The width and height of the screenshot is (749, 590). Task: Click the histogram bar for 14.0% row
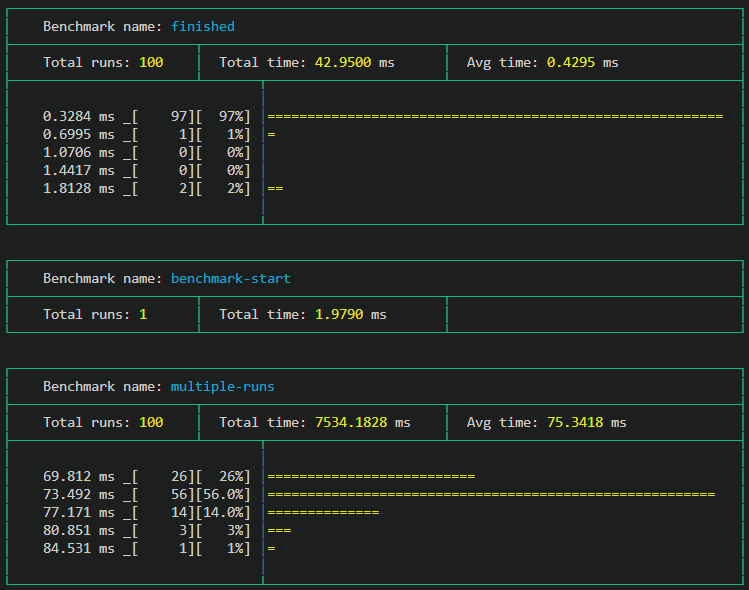click(323, 513)
